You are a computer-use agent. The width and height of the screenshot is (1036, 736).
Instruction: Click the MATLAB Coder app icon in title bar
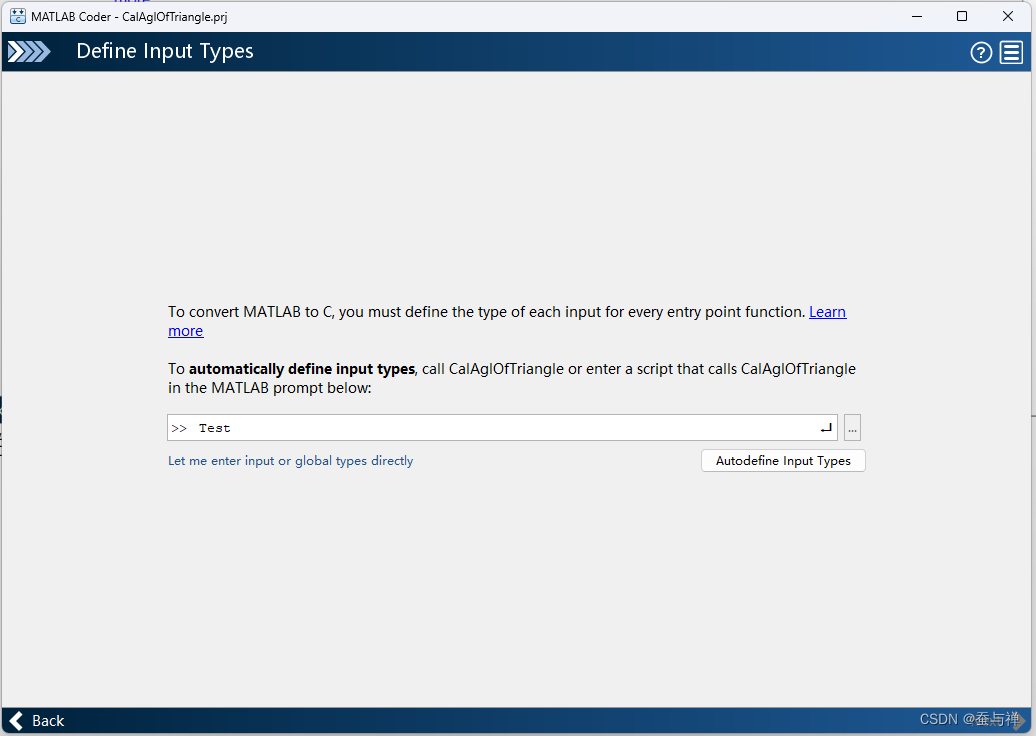[18, 17]
